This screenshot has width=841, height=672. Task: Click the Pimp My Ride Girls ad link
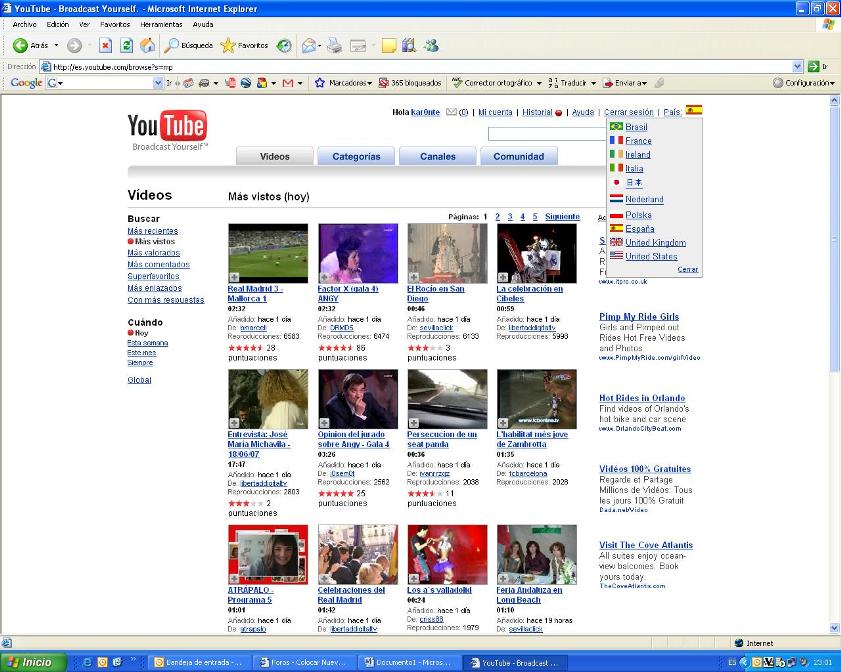click(x=639, y=316)
